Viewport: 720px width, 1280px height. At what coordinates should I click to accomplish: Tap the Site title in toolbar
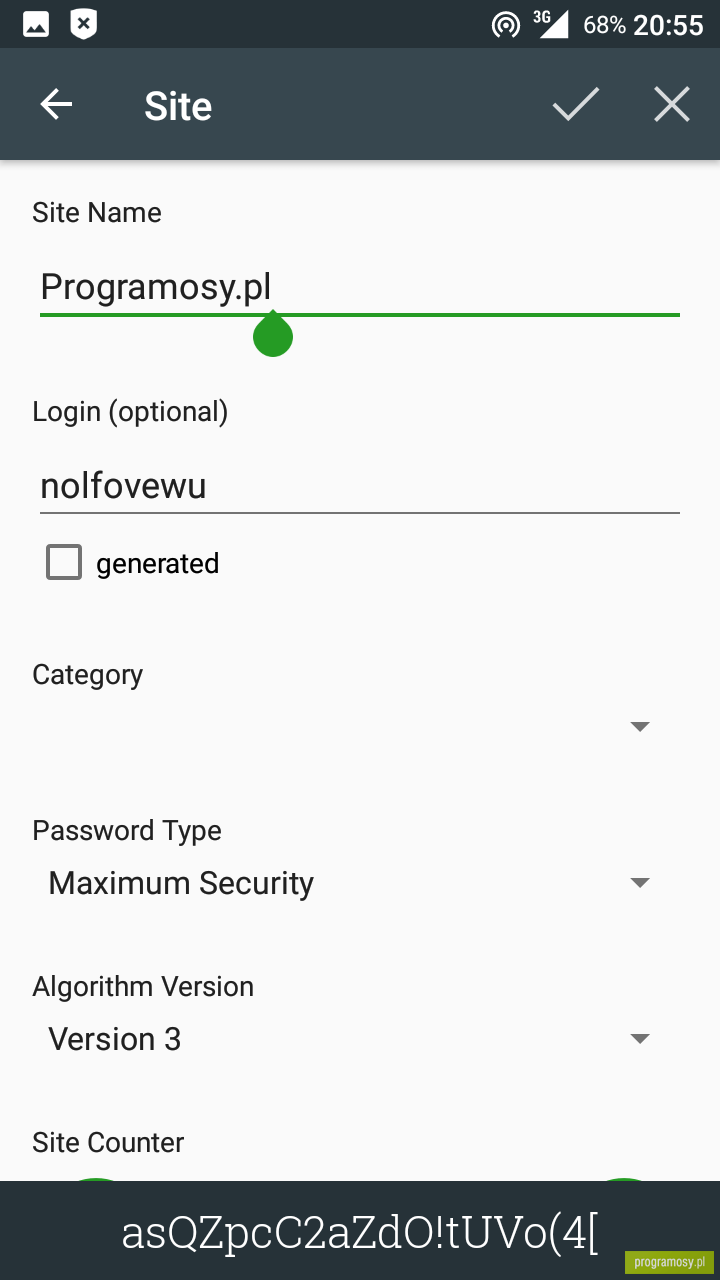click(178, 105)
